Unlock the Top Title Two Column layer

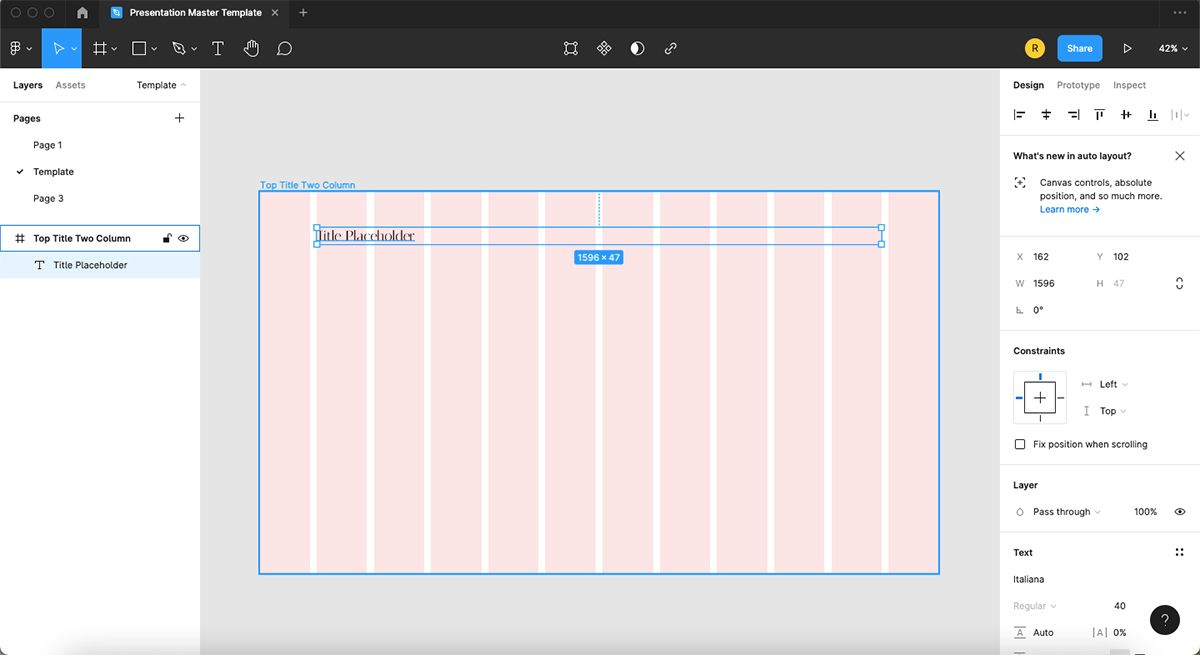[x=167, y=238]
